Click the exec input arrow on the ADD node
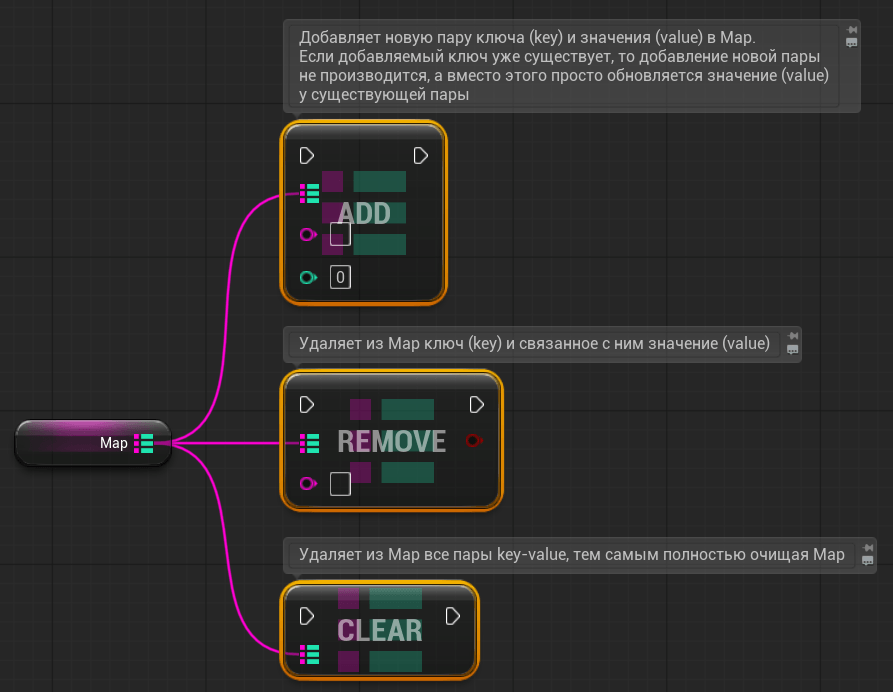 pyautogui.click(x=306, y=155)
